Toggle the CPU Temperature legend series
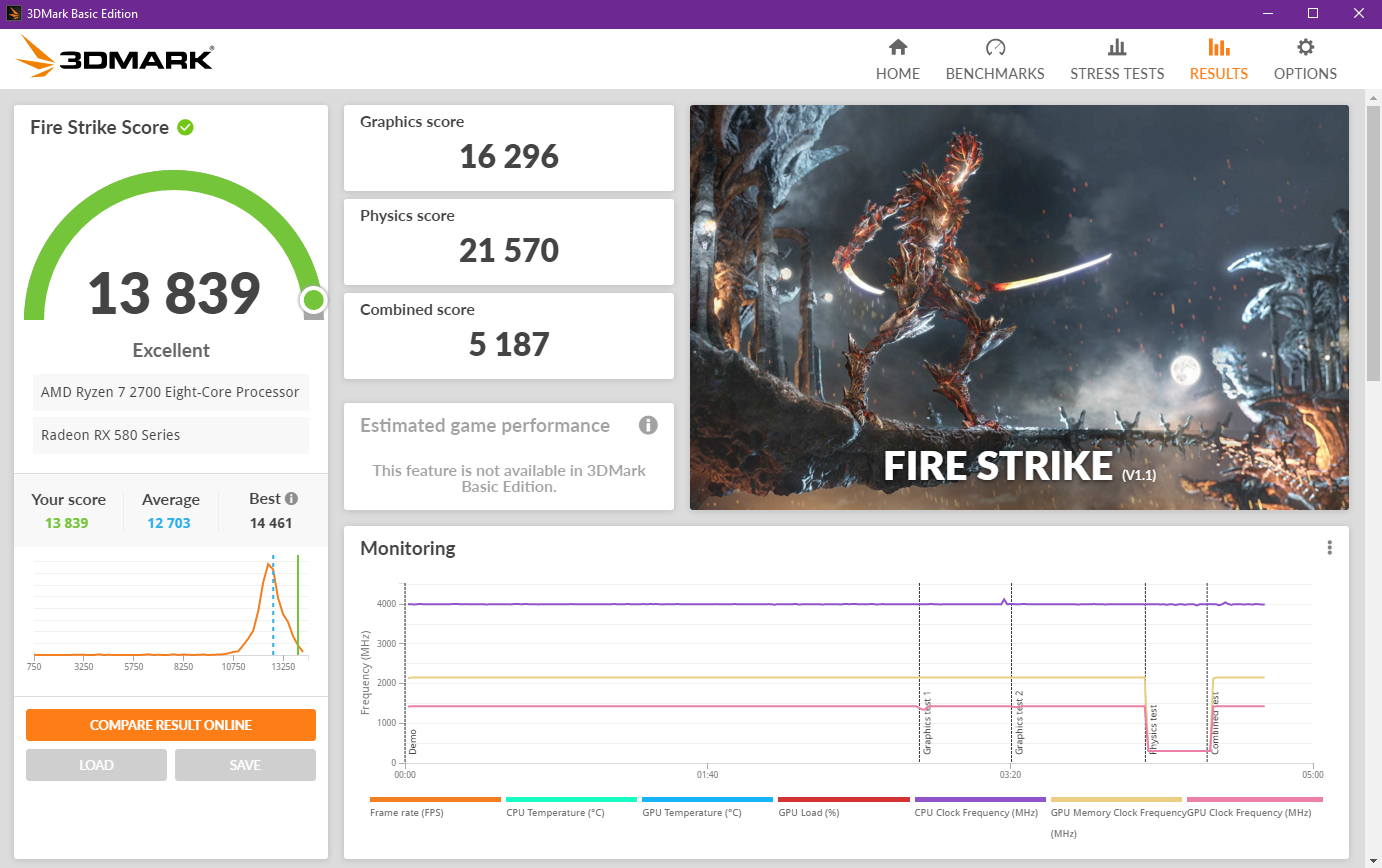1382x868 pixels. click(x=571, y=807)
